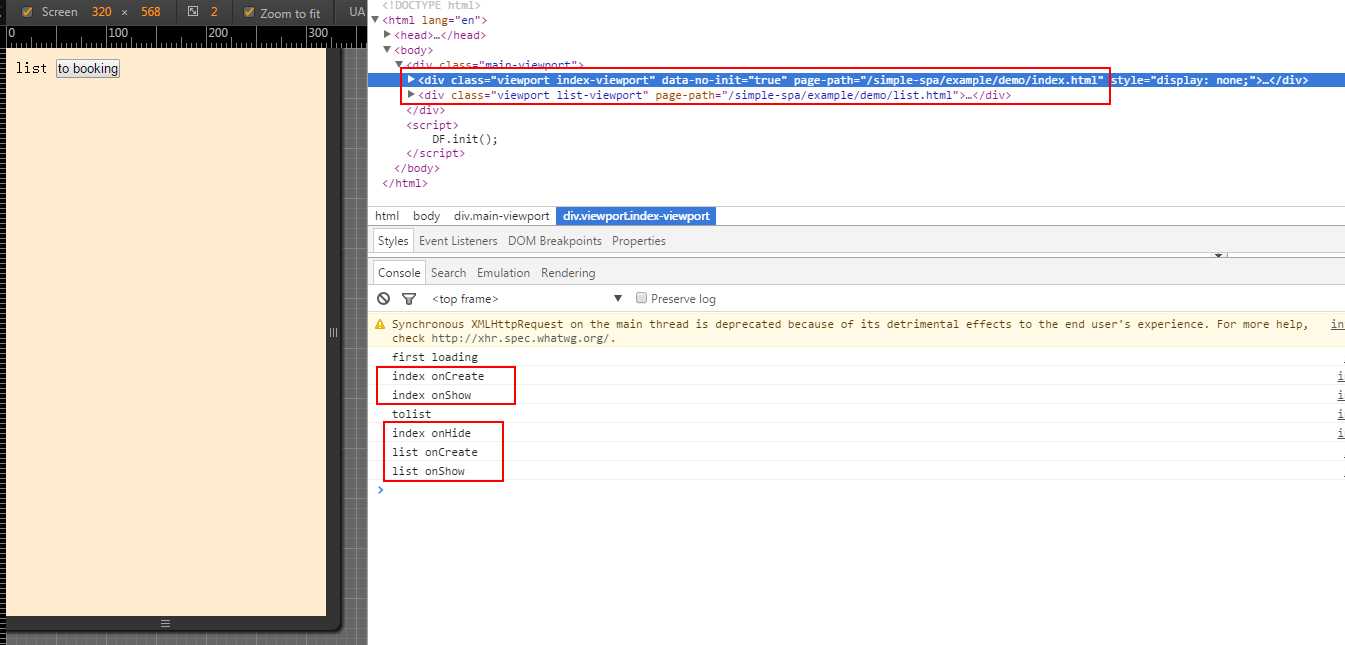Open the top frame context dropdown
Image resolution: width=1345 pixels, height=645 pixels.
(527, 299)
